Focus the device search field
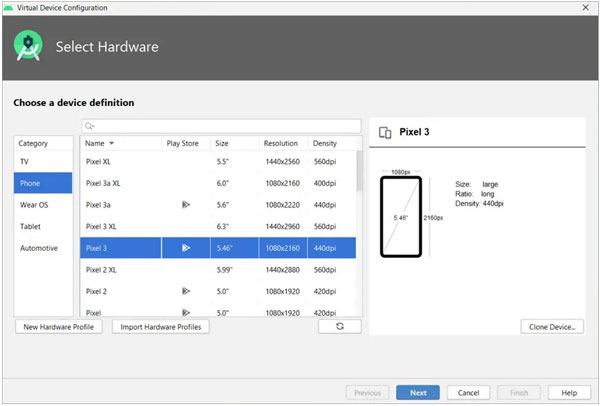Screen dimensions: 600x406 pos(221,126)
